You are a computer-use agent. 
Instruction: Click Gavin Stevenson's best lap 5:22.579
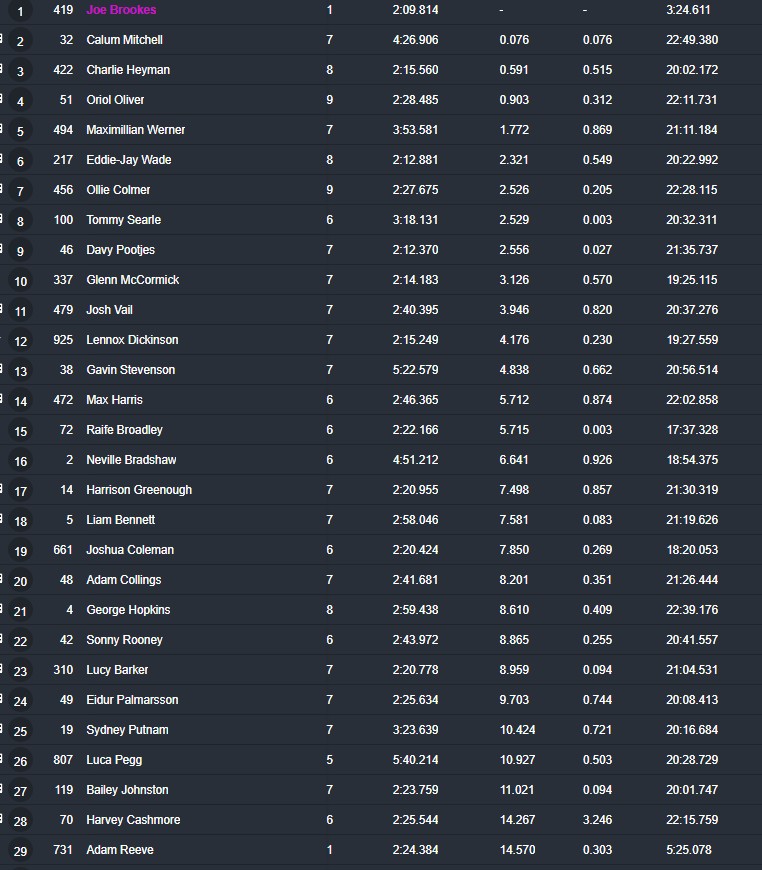coord(415,370)
